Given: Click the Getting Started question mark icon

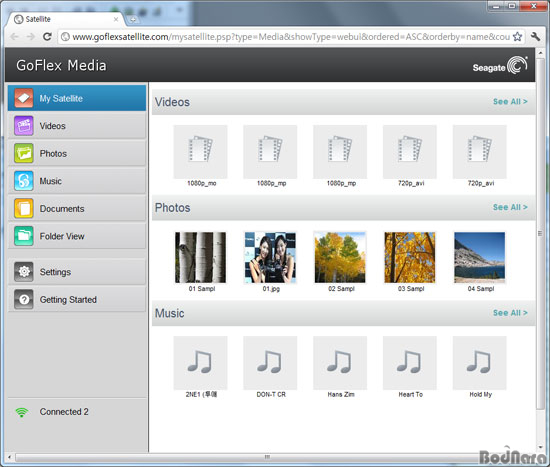Looking at the screenshot, I should 24,299.
